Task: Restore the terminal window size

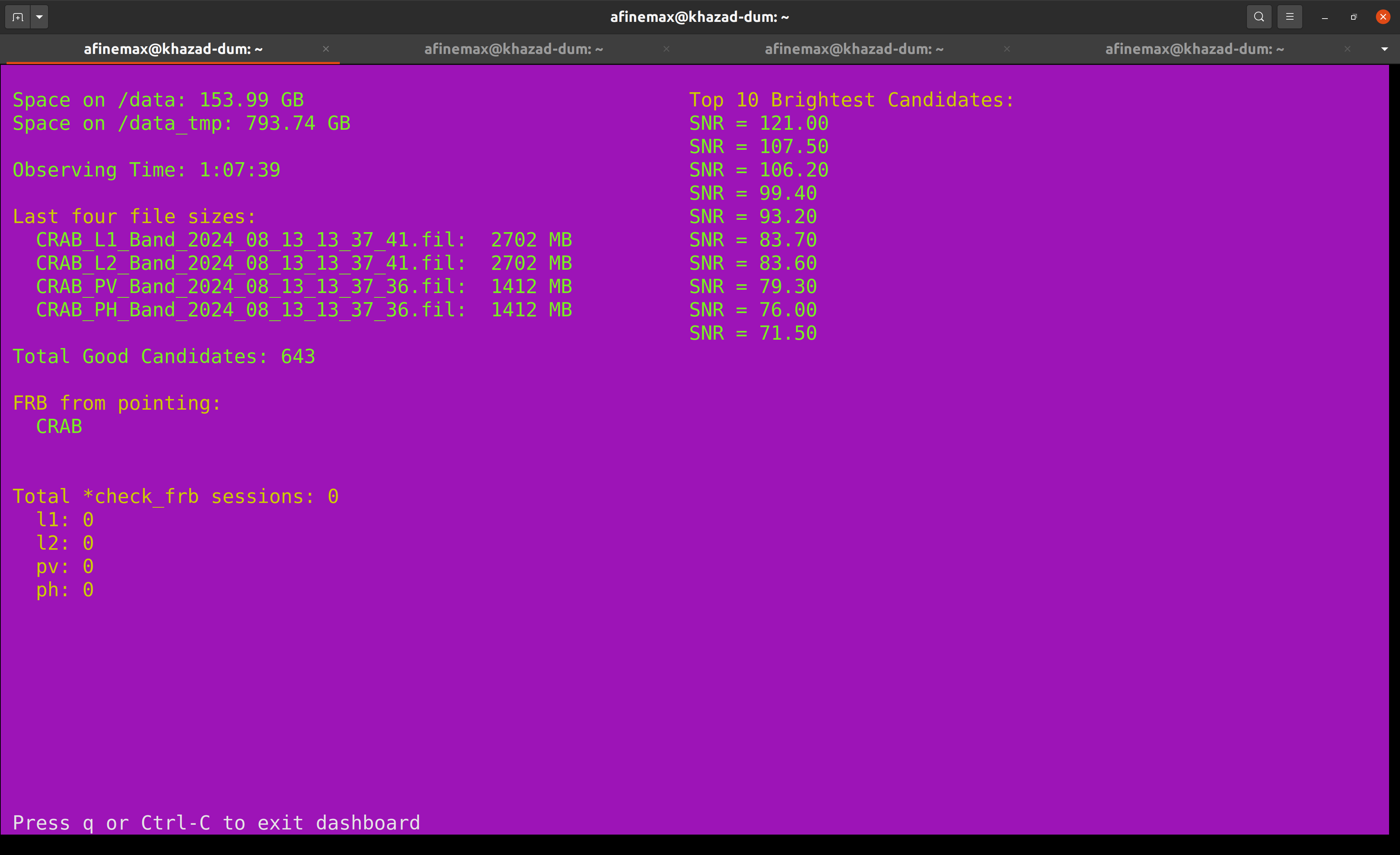Action: pos(1354,17)
